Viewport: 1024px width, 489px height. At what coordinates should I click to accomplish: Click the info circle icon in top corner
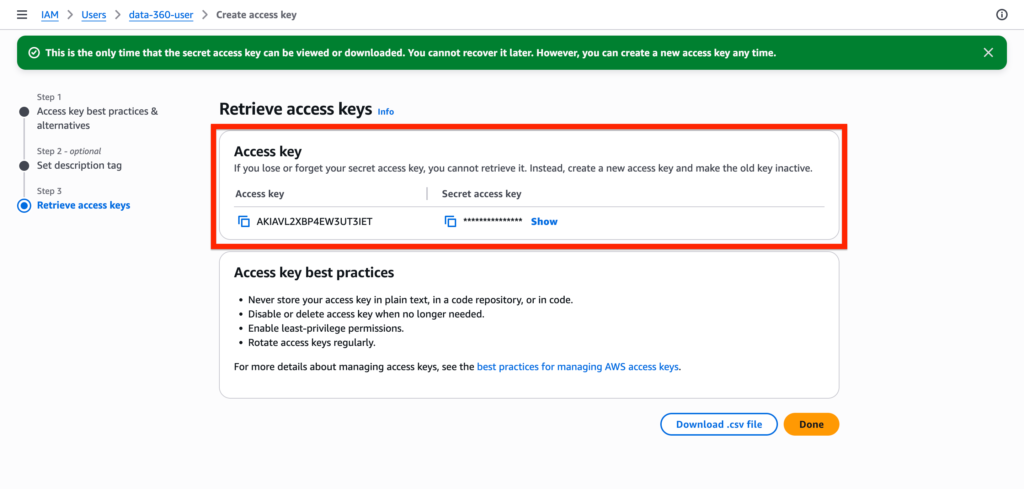[x=1002, y=15]
